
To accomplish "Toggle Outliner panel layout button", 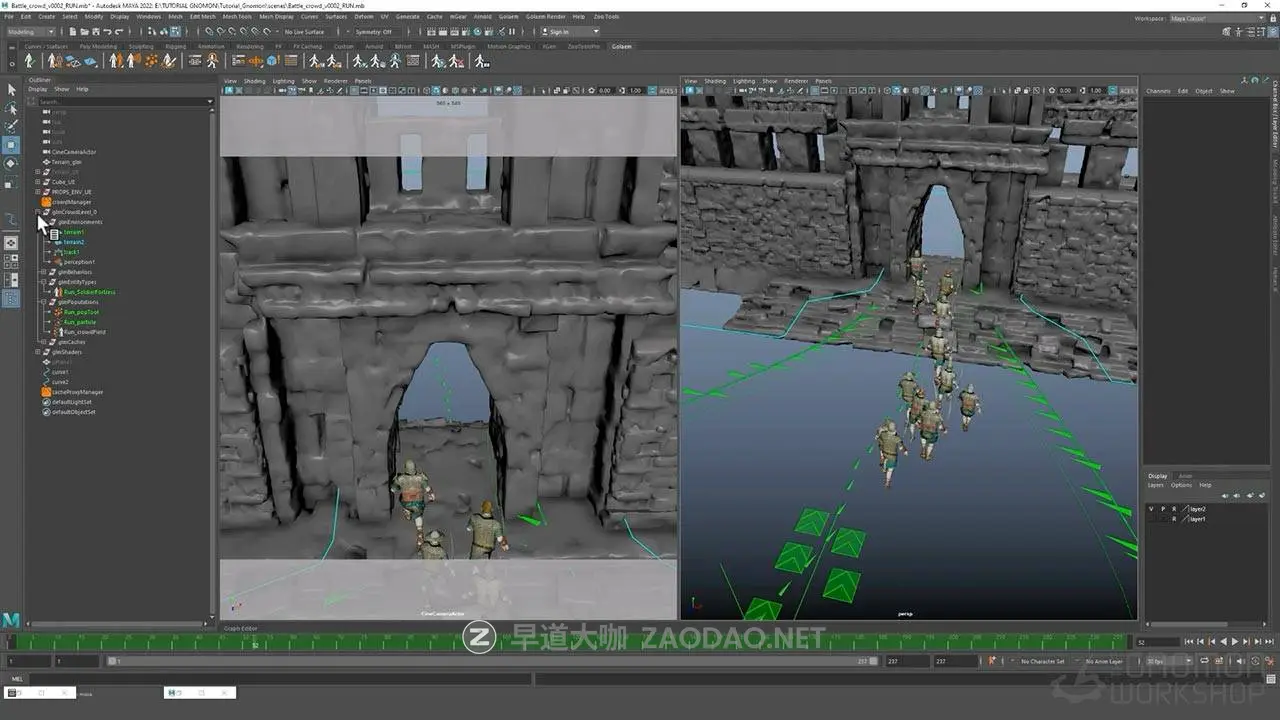I will point(12,299).
